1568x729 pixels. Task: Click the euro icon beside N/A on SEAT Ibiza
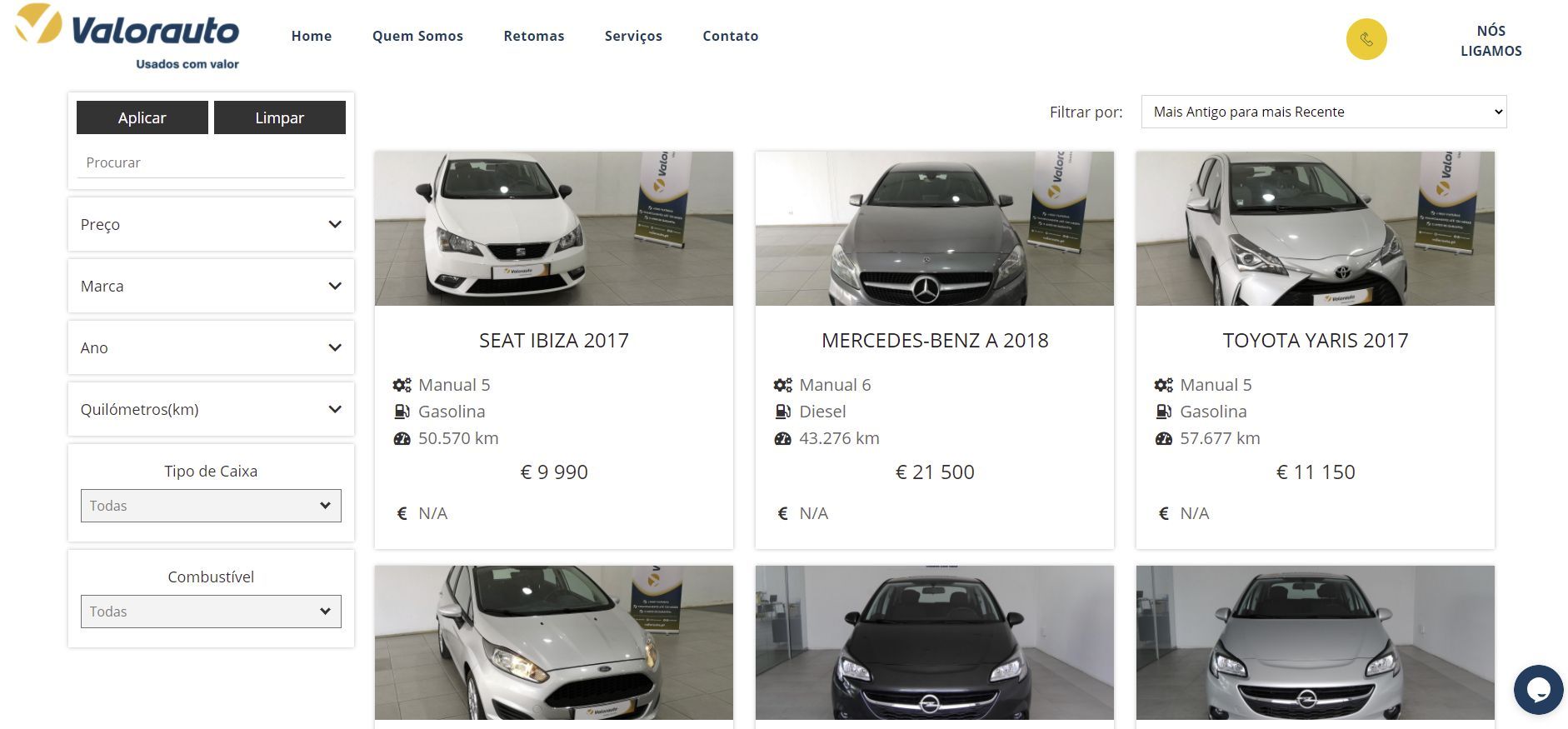(x=400, y=513)
